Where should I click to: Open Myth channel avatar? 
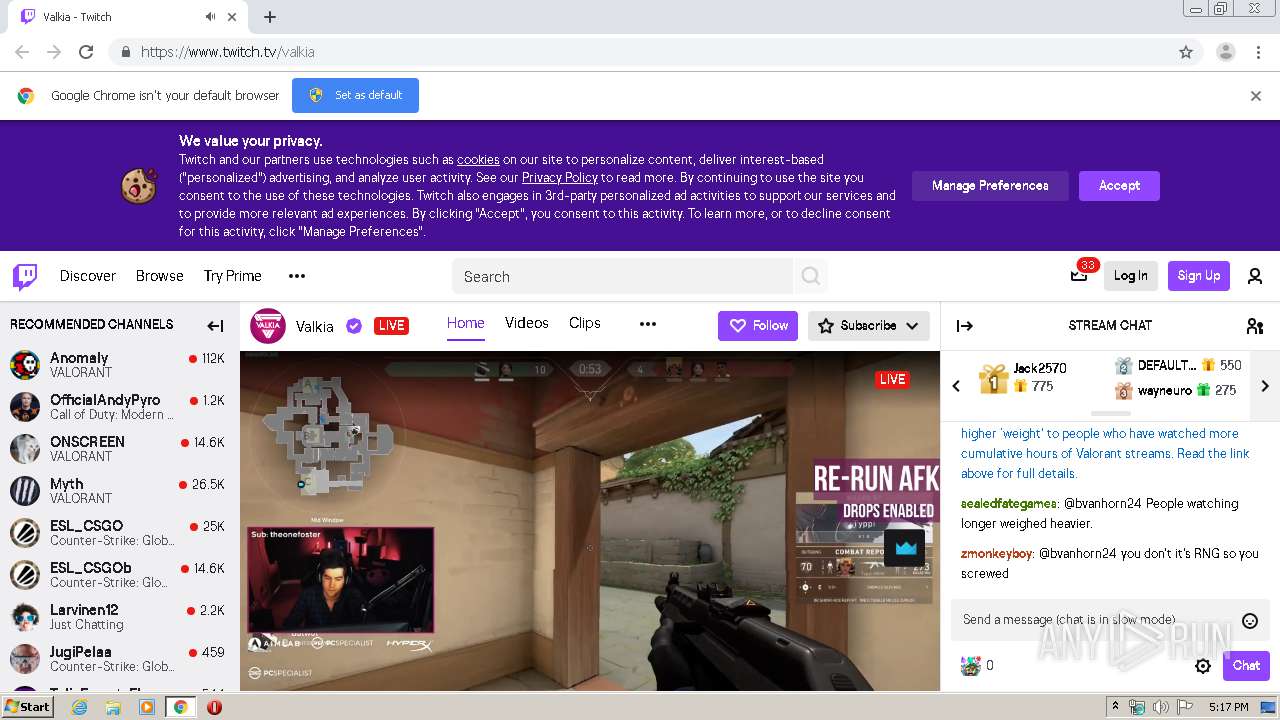25,491
